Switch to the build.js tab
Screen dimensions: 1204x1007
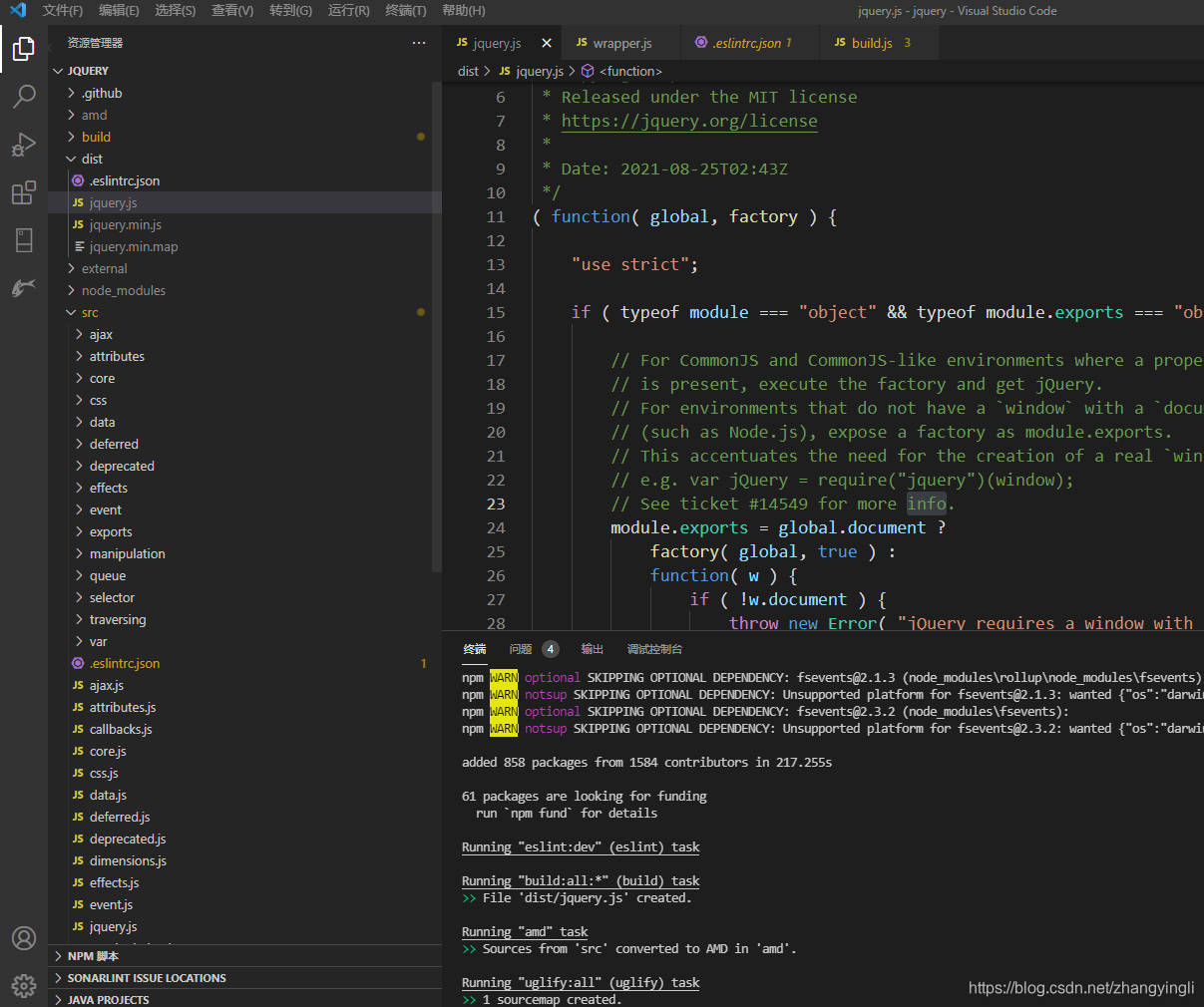tap(880, 43)
